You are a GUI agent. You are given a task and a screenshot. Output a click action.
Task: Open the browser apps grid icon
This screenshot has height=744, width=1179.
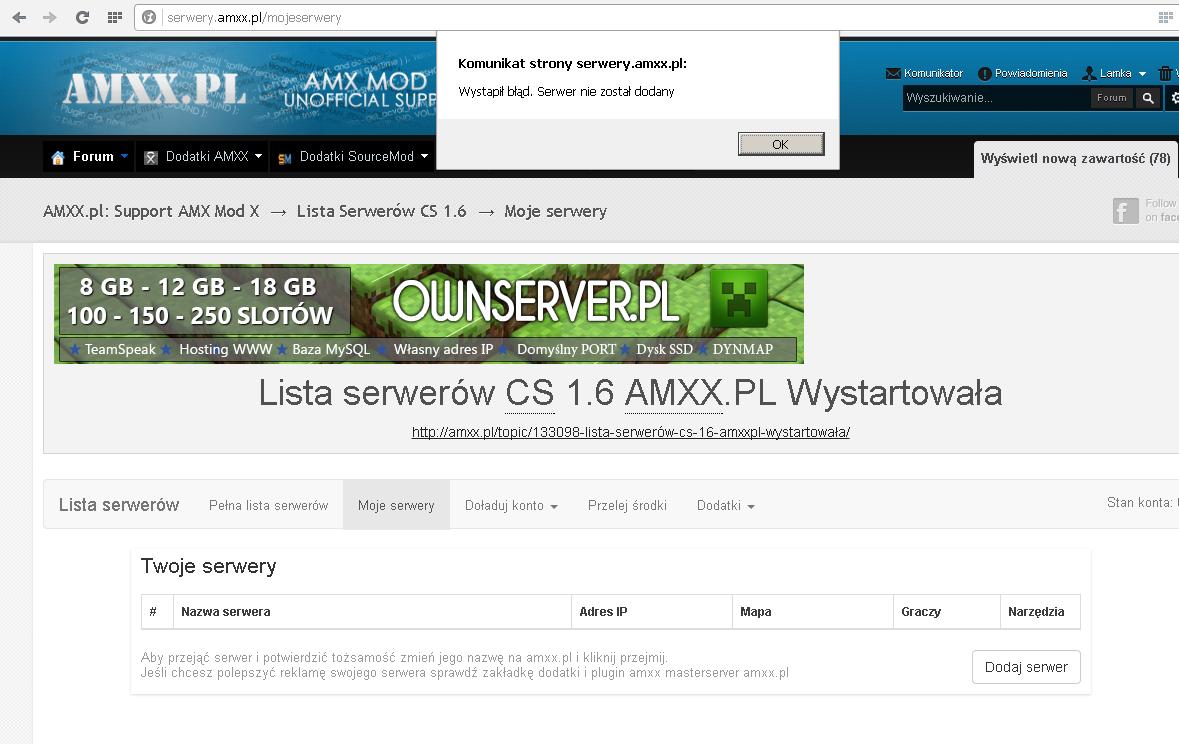[x=115, y=17]
